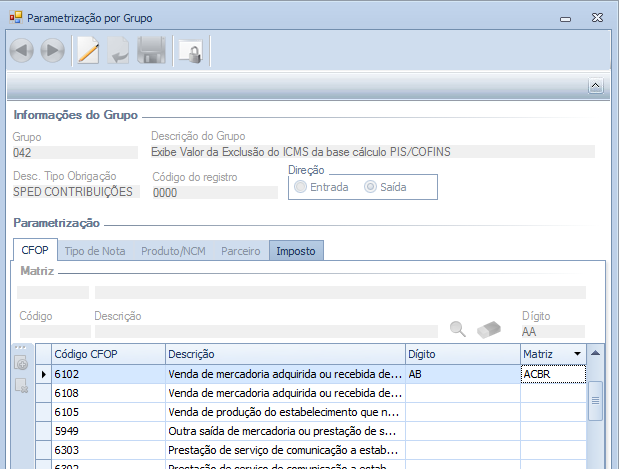Open the Produto/NCM tab
The image size is (619, 469).
click(173, 251)
